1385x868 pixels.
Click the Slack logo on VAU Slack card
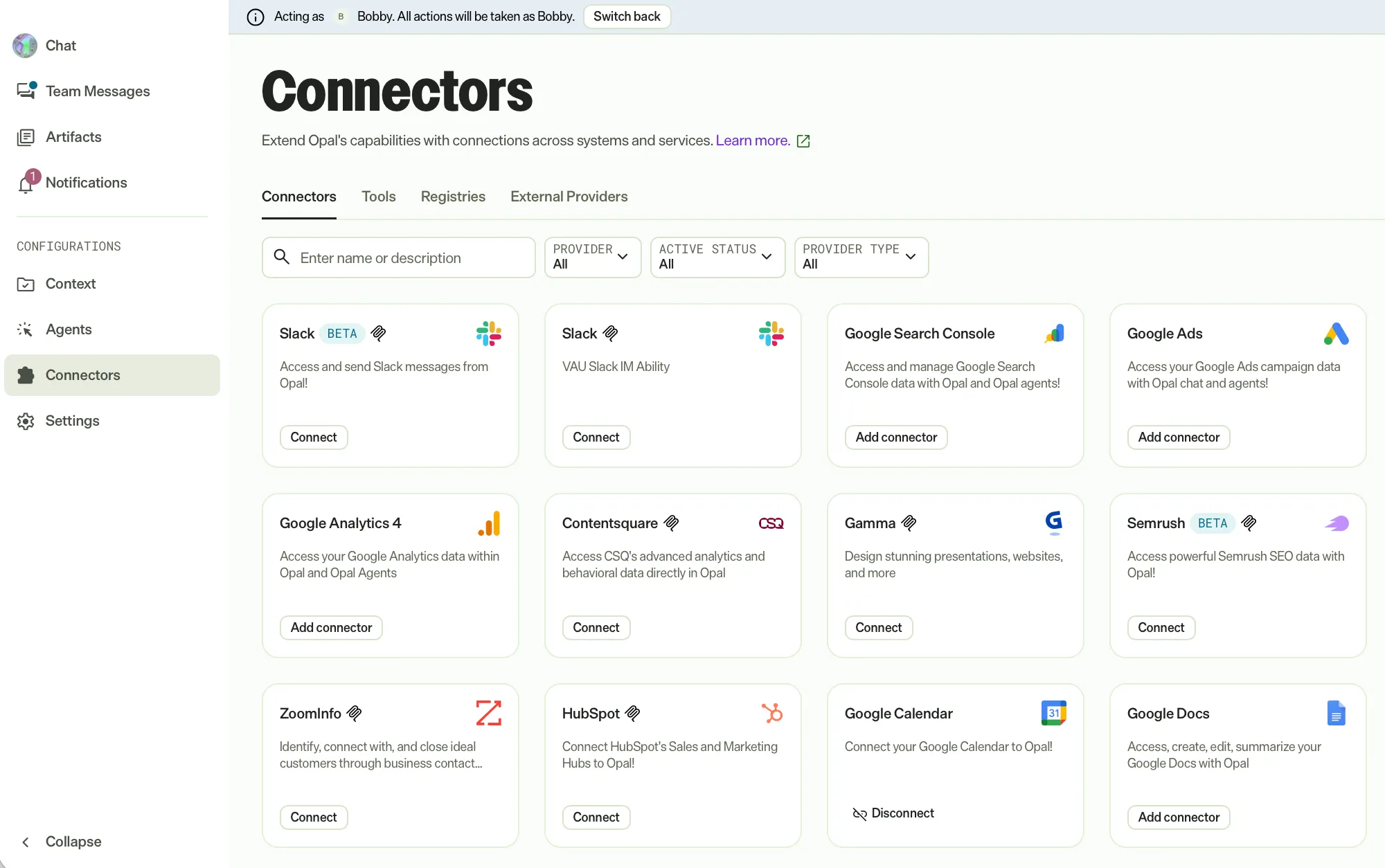[x=771, y=334]
